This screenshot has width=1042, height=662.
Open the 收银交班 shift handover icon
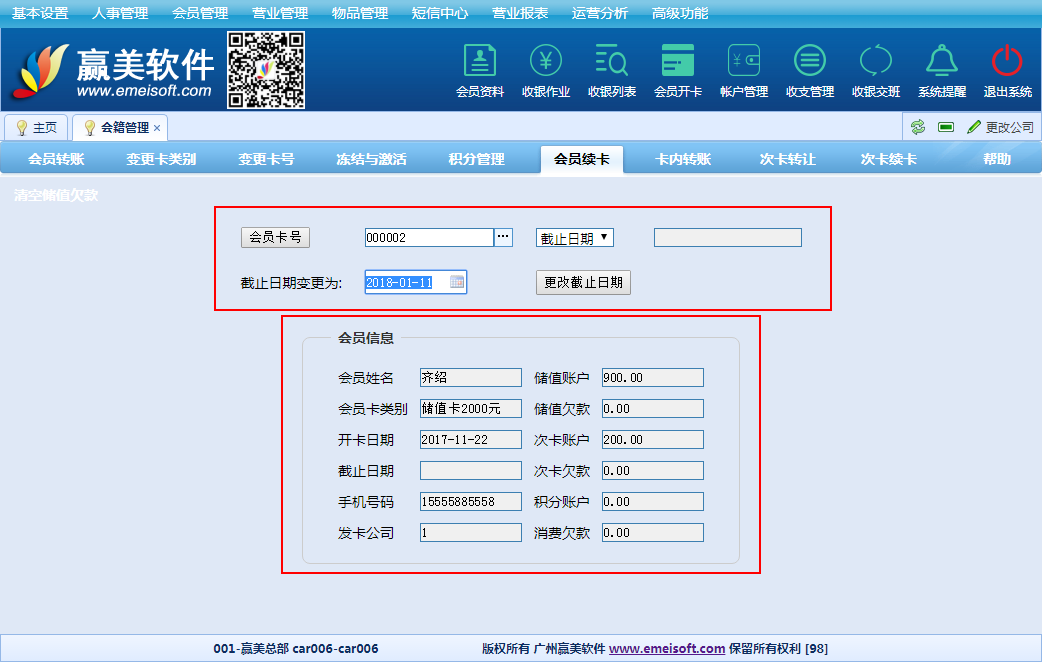point(876,62)
